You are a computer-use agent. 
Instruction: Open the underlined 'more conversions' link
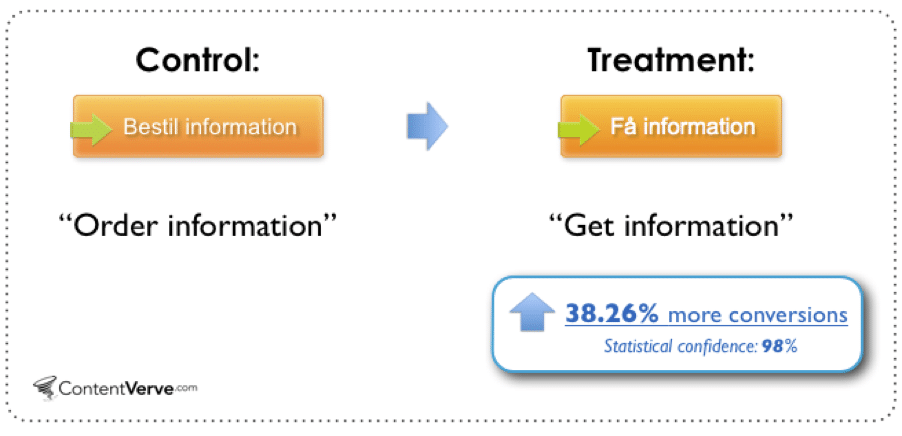point(757,315)
